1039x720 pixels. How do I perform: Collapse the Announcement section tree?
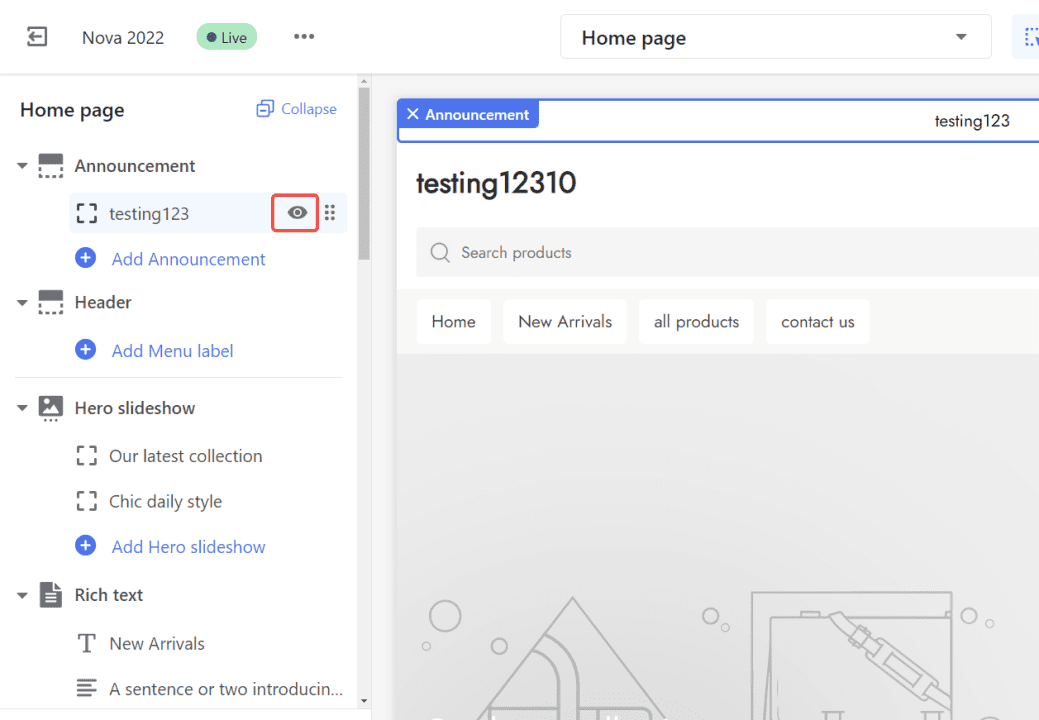(23, 166)
